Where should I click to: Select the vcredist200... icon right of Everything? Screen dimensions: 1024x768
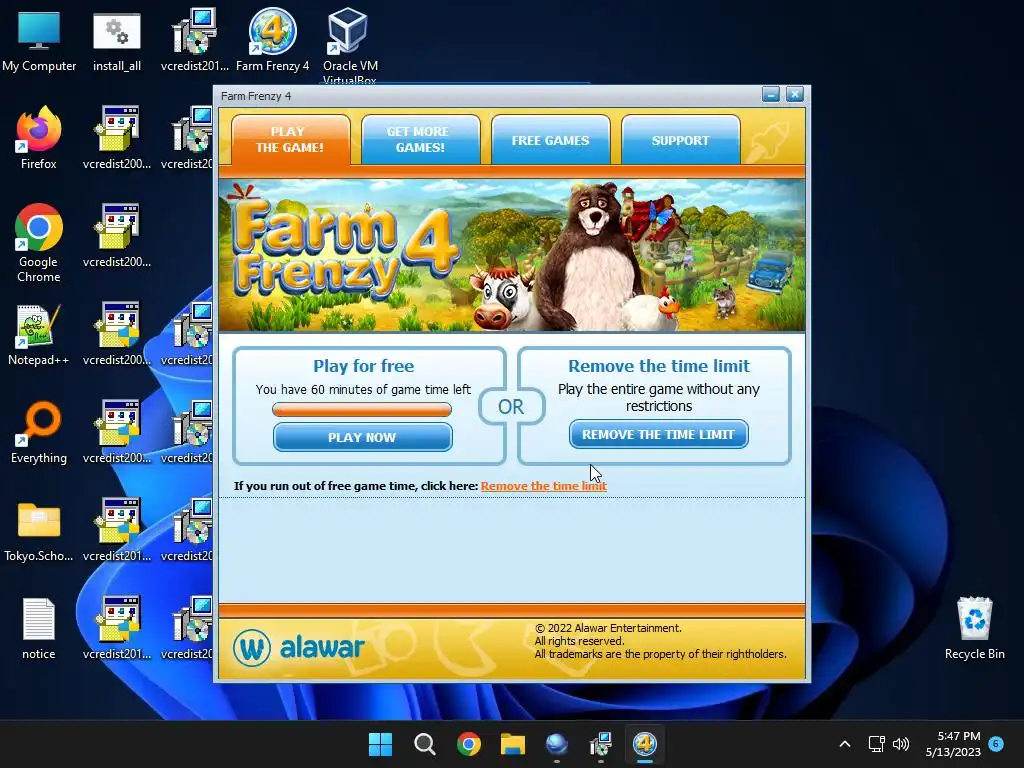(117, 432)
